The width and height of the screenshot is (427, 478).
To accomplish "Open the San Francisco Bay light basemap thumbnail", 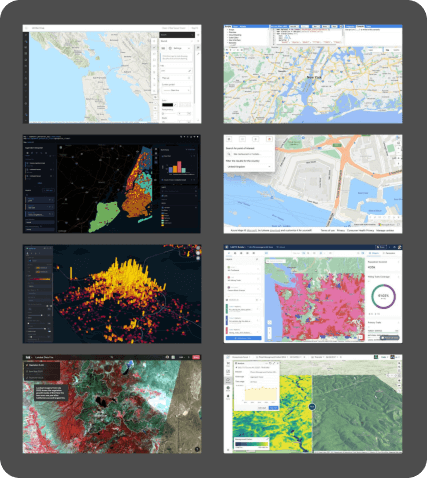I will [112, 74].
